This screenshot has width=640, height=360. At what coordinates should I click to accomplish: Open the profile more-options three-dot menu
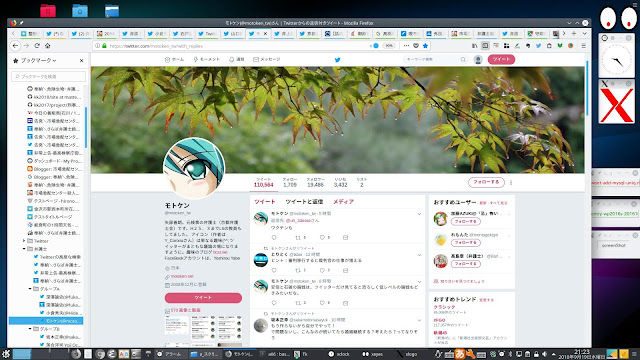511,182
